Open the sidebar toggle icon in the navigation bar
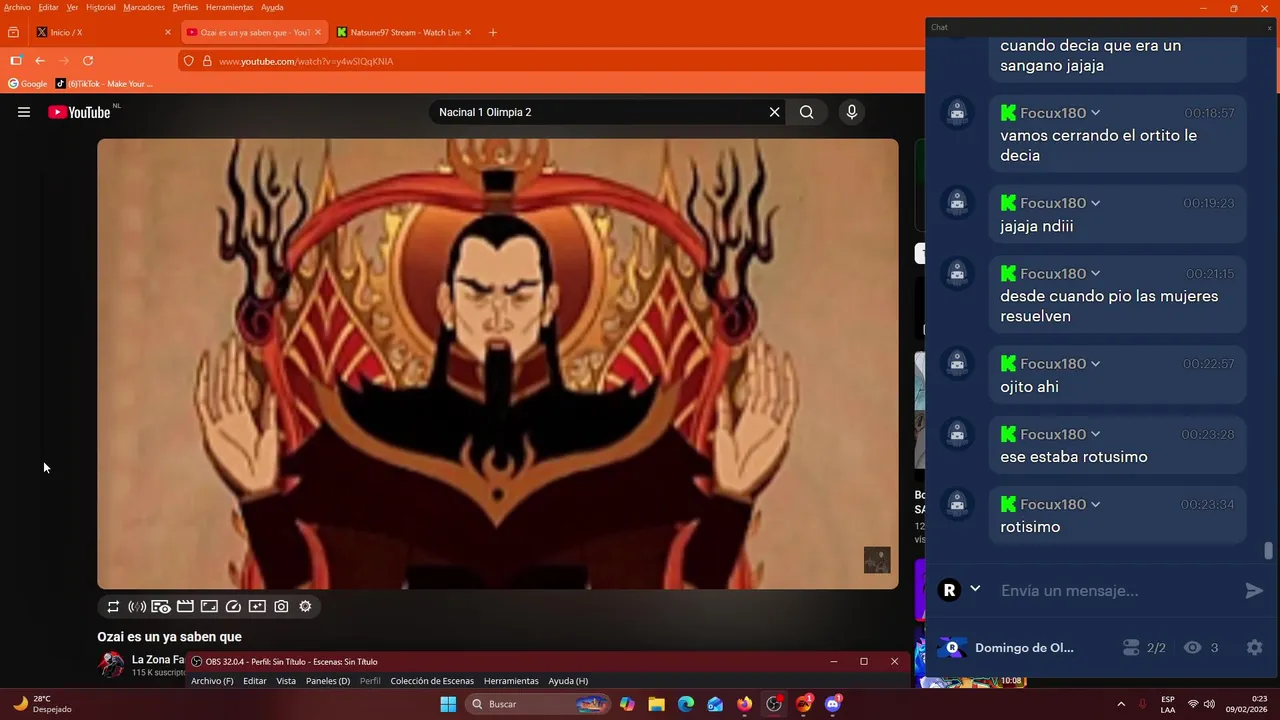Image resolution: width=1280 pixels, height=720 pixels. click(16, 61)
